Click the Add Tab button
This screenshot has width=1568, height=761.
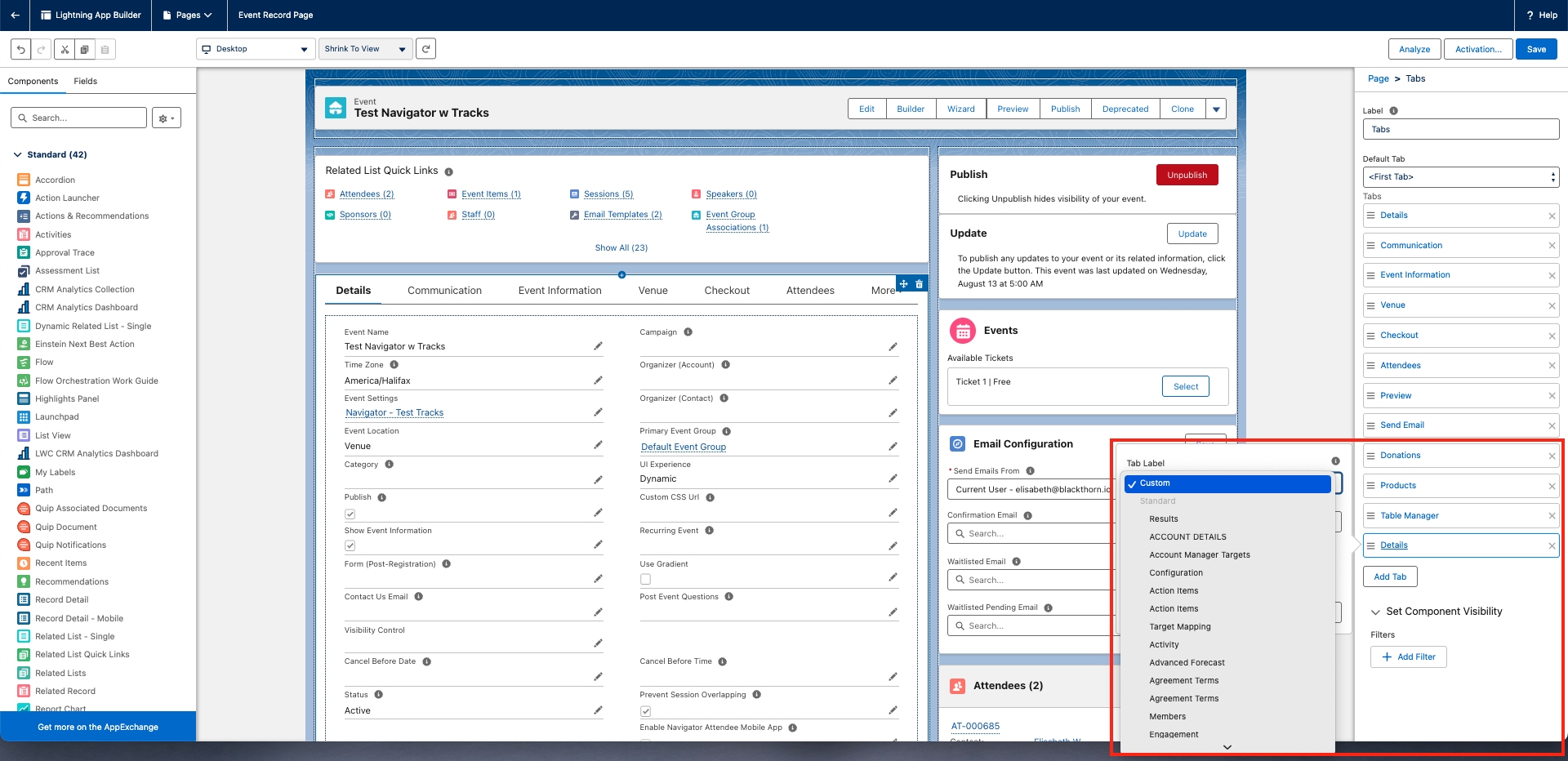point(1390,576)
